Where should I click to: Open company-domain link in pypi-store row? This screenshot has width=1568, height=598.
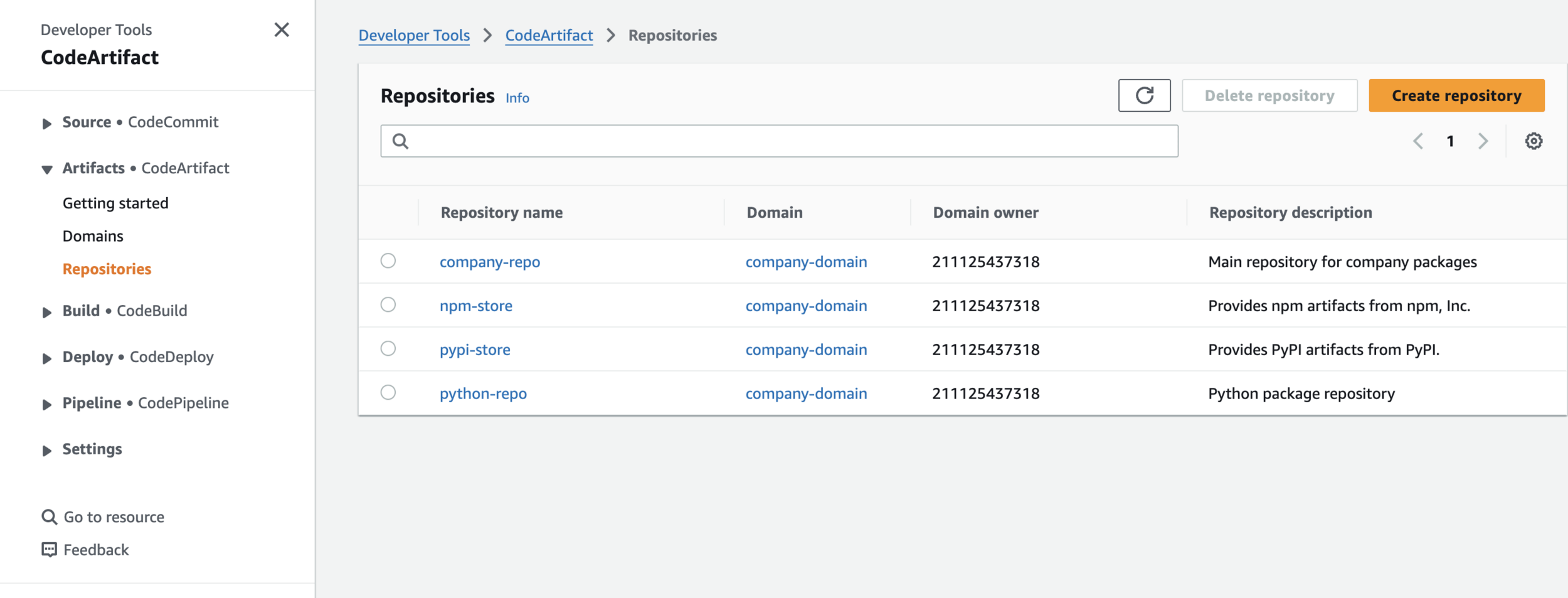coord(806,350)
